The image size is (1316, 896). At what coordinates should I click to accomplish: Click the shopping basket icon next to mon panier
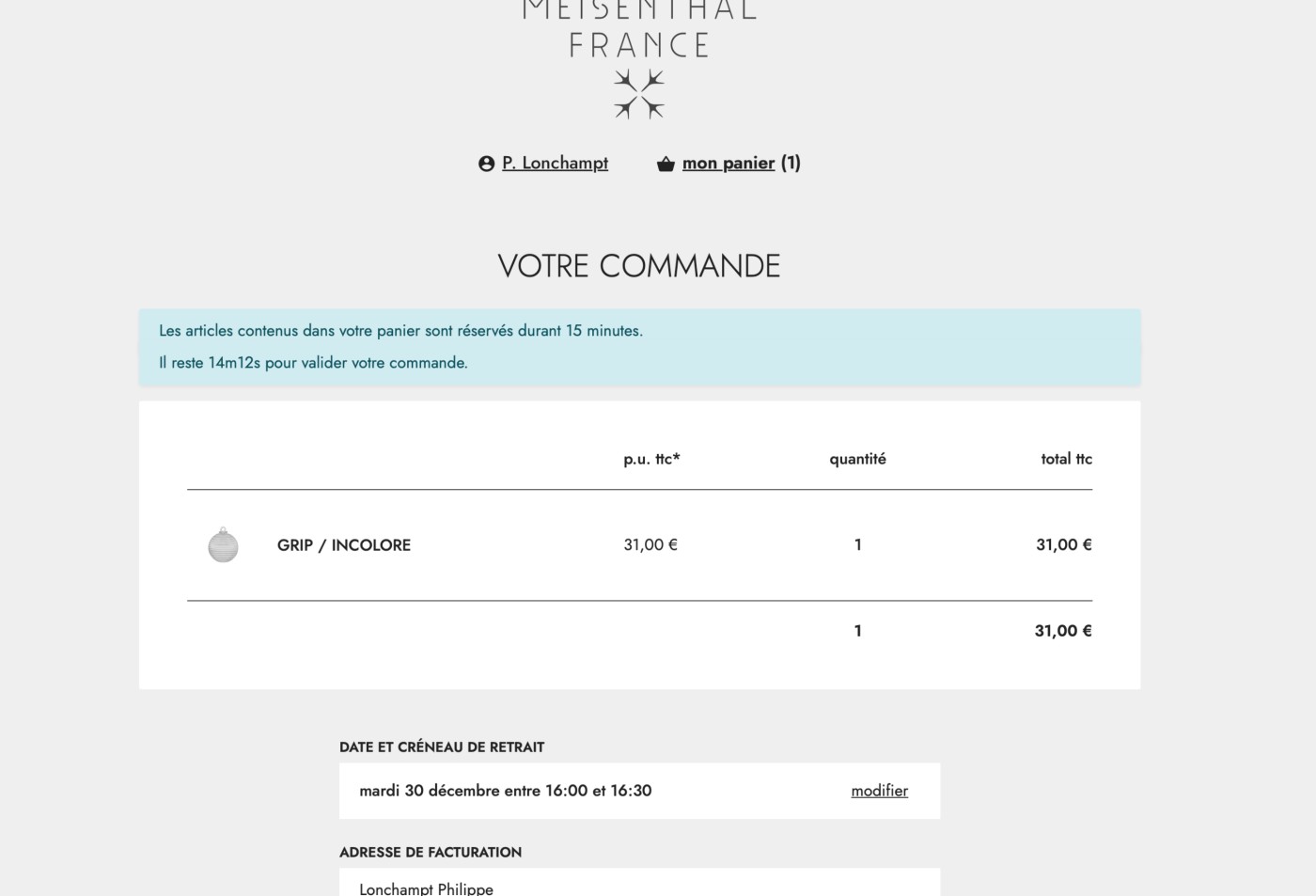point(666,163)
